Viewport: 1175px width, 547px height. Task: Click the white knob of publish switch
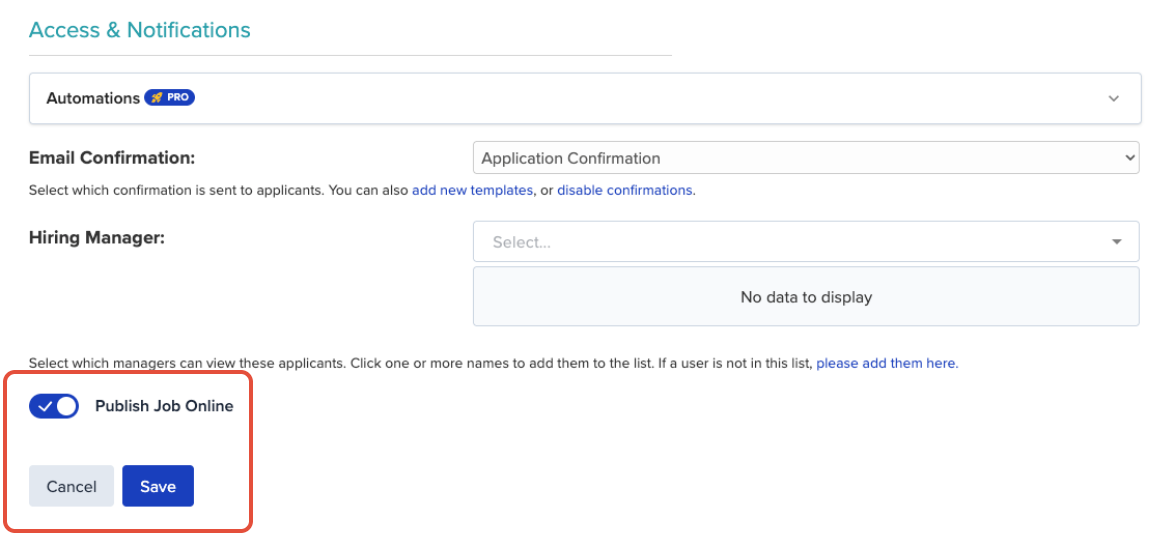[67, 406]
